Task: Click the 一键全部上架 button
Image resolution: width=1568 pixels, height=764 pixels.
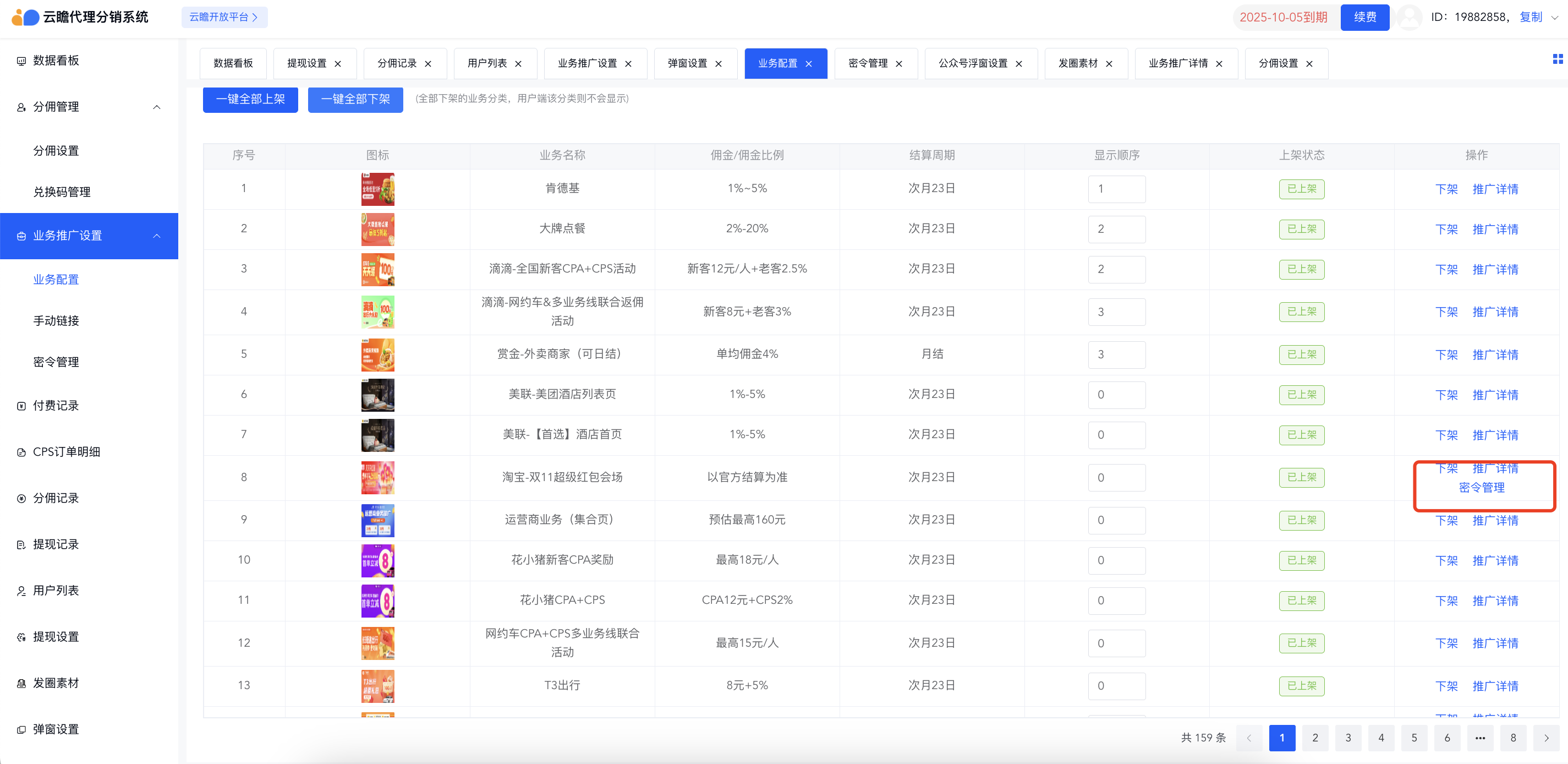Action: click(250, 99)
